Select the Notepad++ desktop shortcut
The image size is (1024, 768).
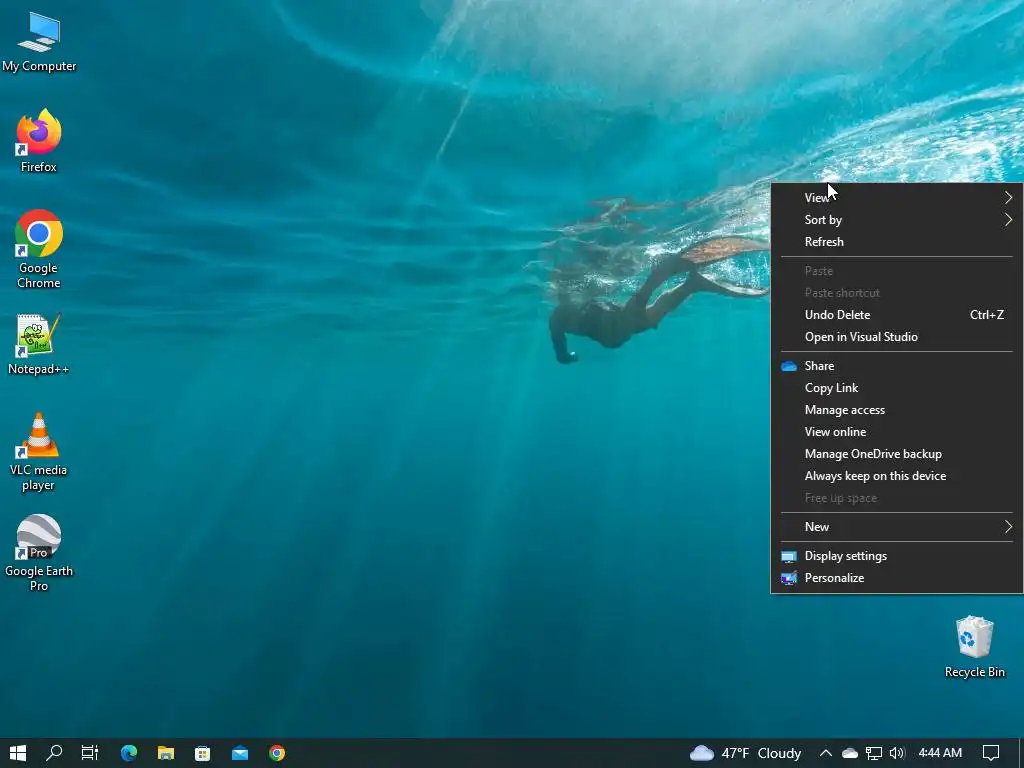[39, 344]
